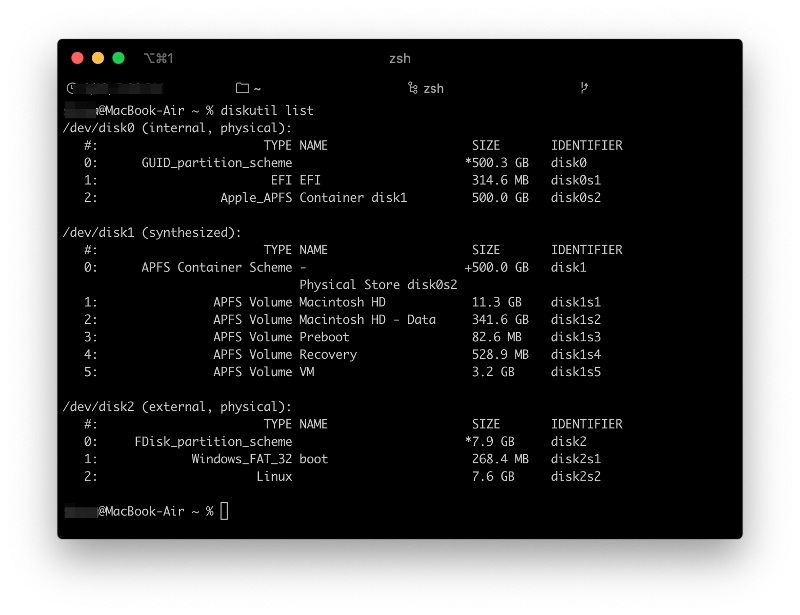Click the '3.2 GB' size value
Image resolution: width=800 pixels, height=615 pixels.
pyautogui.click(x=493, y=372)
